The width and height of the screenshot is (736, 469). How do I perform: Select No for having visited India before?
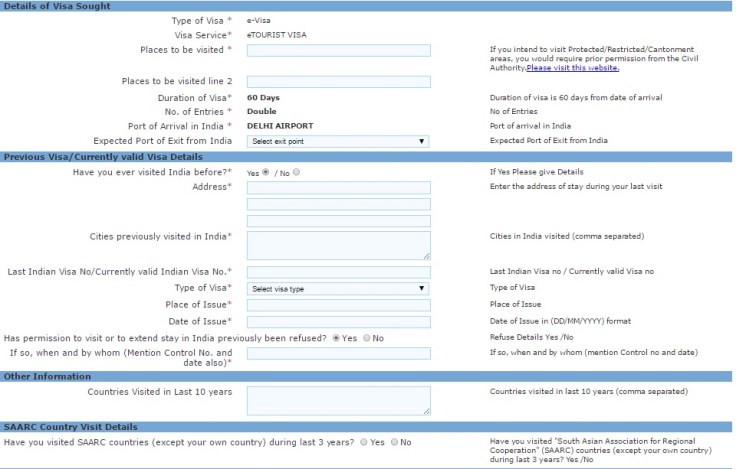(296, 172)
